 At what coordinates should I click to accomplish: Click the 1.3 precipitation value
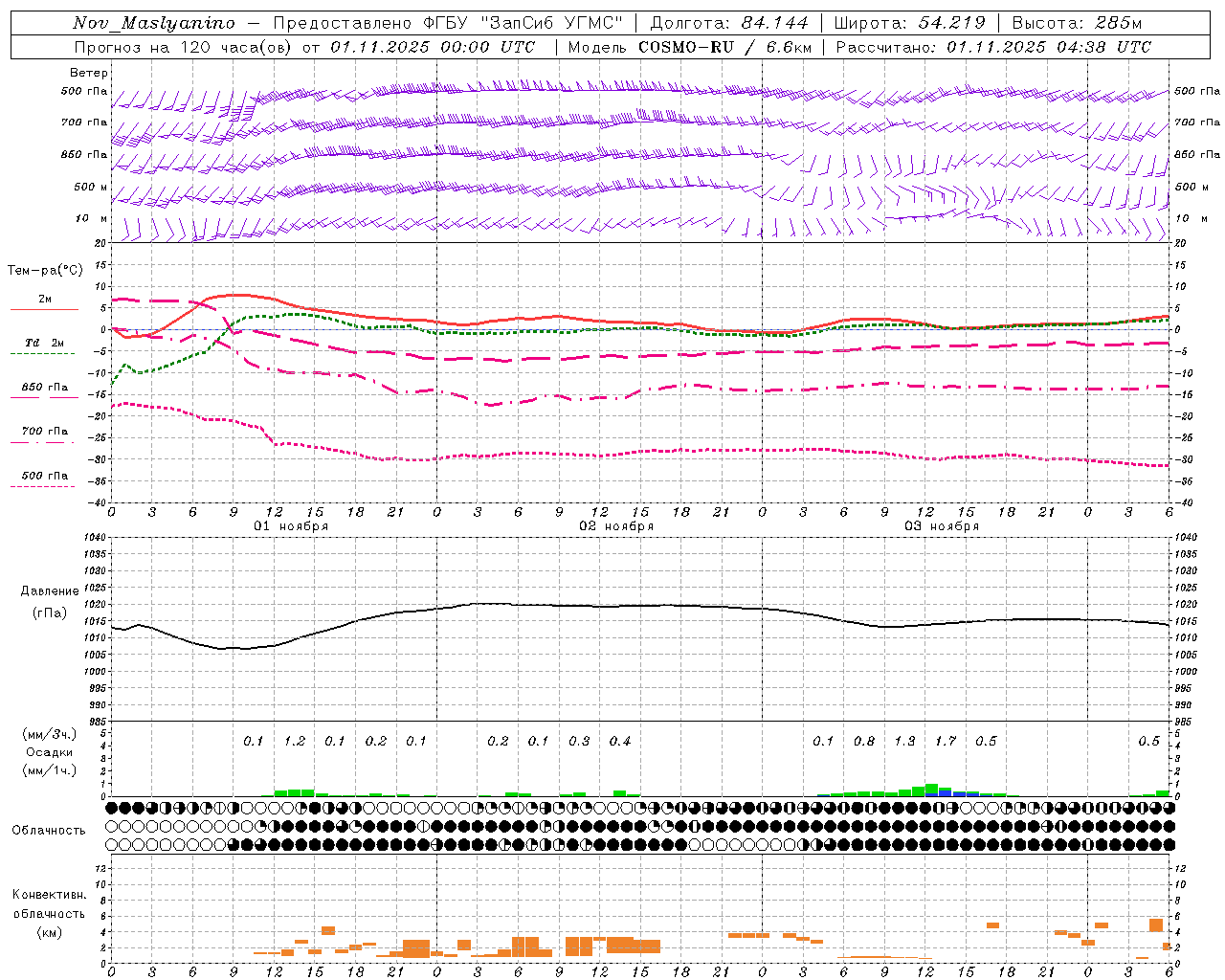pos(904,741)
